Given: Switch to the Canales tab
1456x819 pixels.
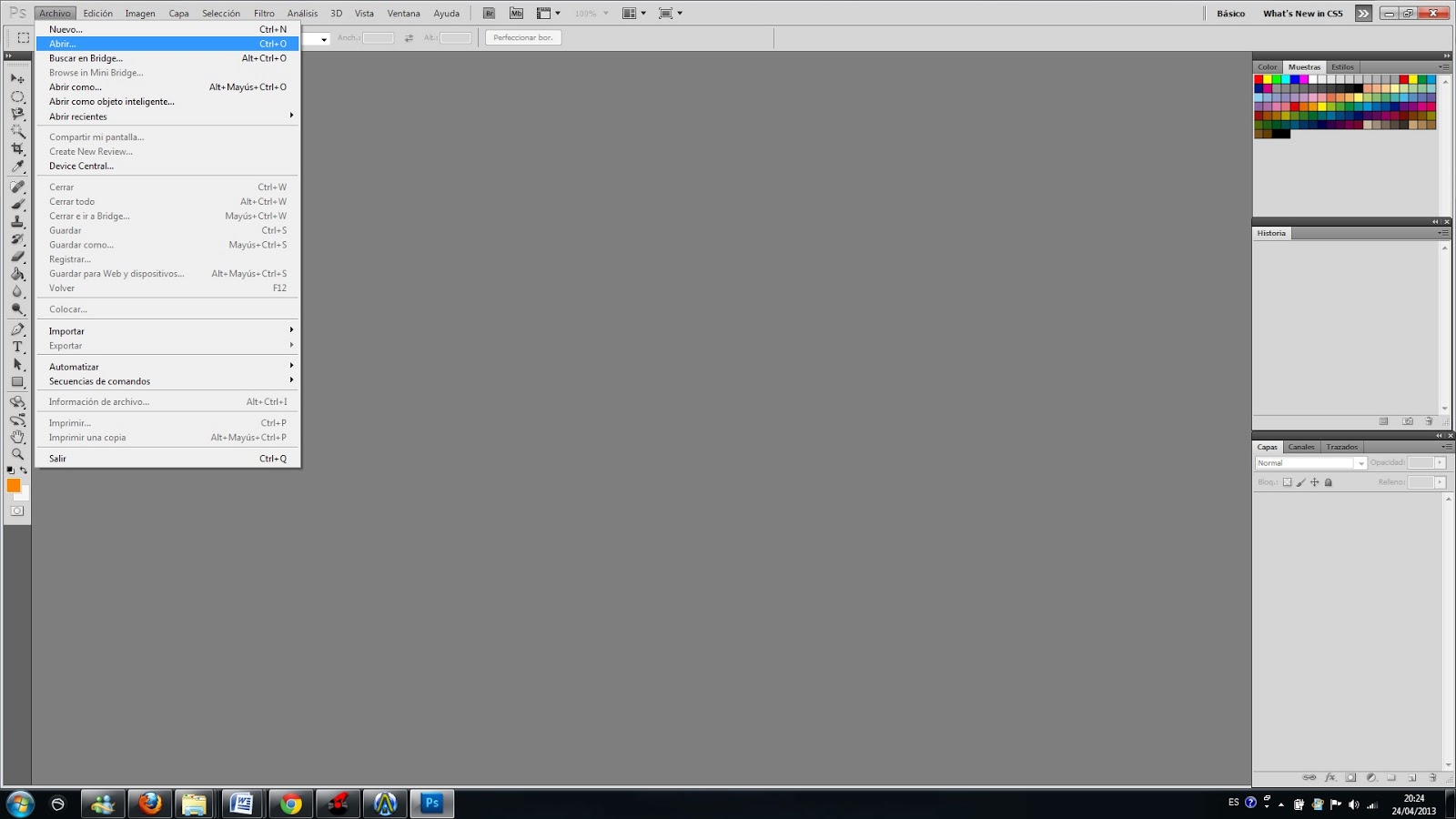Looking at the screenshot, I should pos(1301,447).
